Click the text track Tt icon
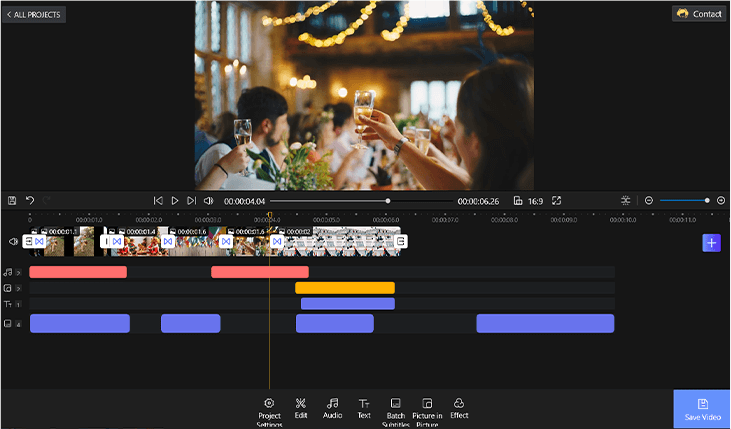Screen dimensions: 731x429 [x=7, y=304]
